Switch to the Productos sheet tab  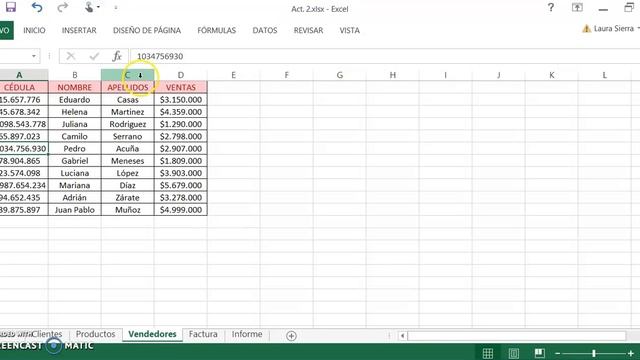96,334
